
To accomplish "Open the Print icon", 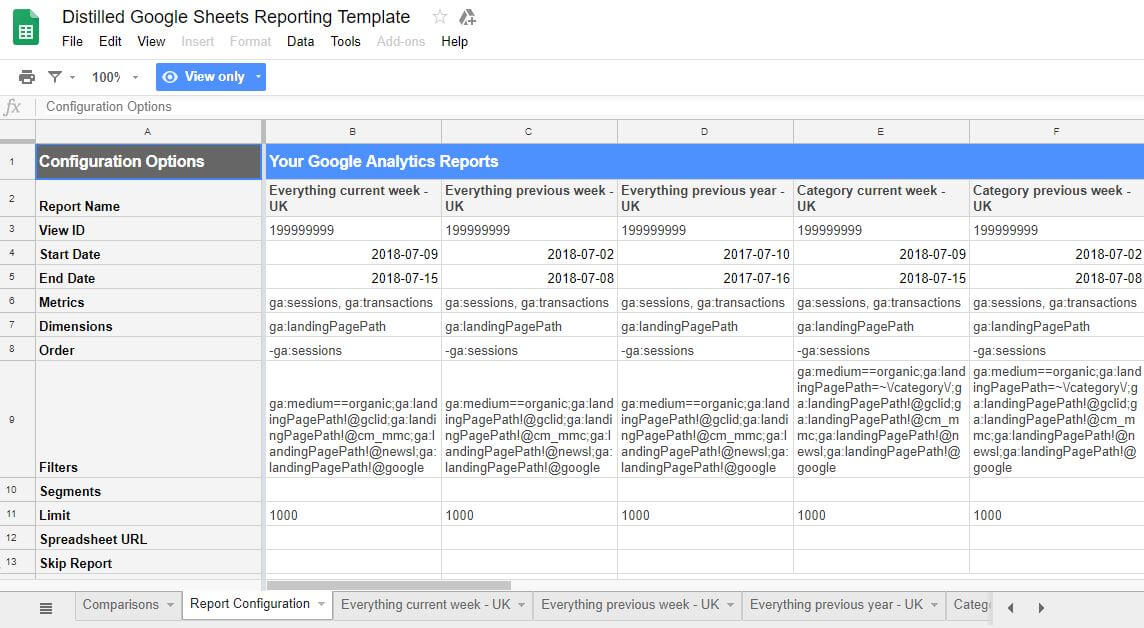I will point(27,76).
